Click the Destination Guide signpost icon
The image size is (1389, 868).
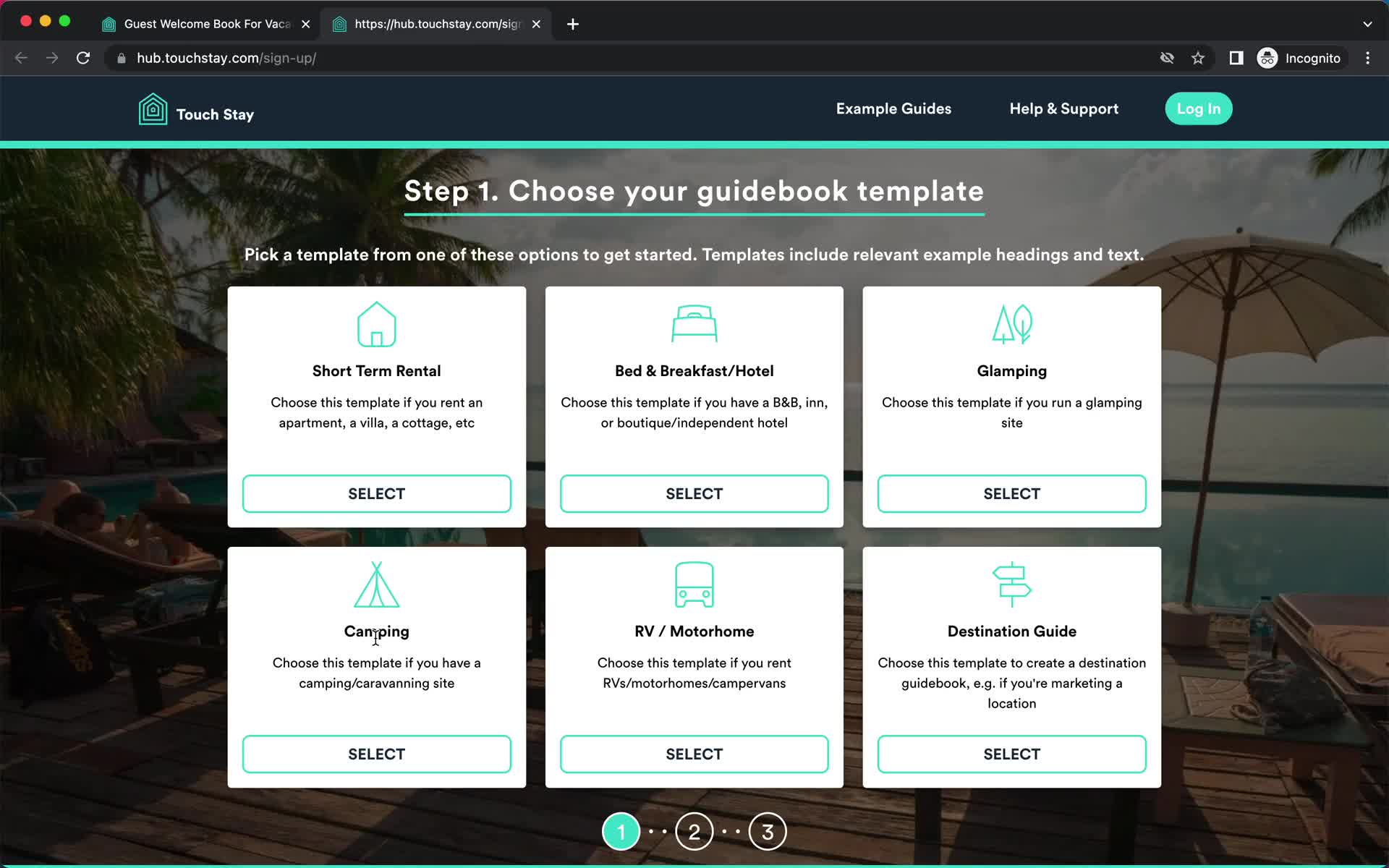click(x=1011, y=584)
